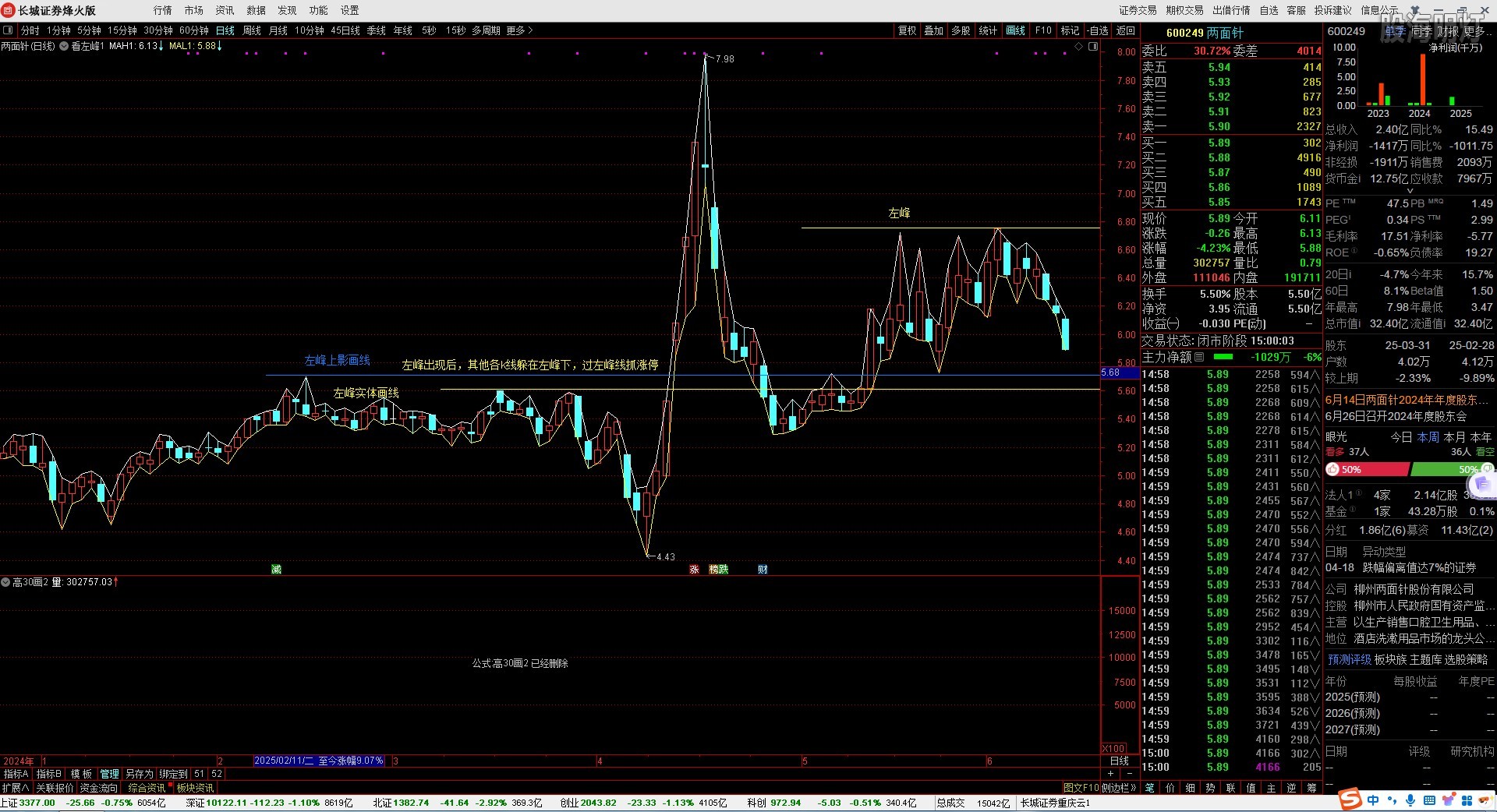Open the 功能 menu
Screen dimensions: 1497x812
(x=318, y=10)
